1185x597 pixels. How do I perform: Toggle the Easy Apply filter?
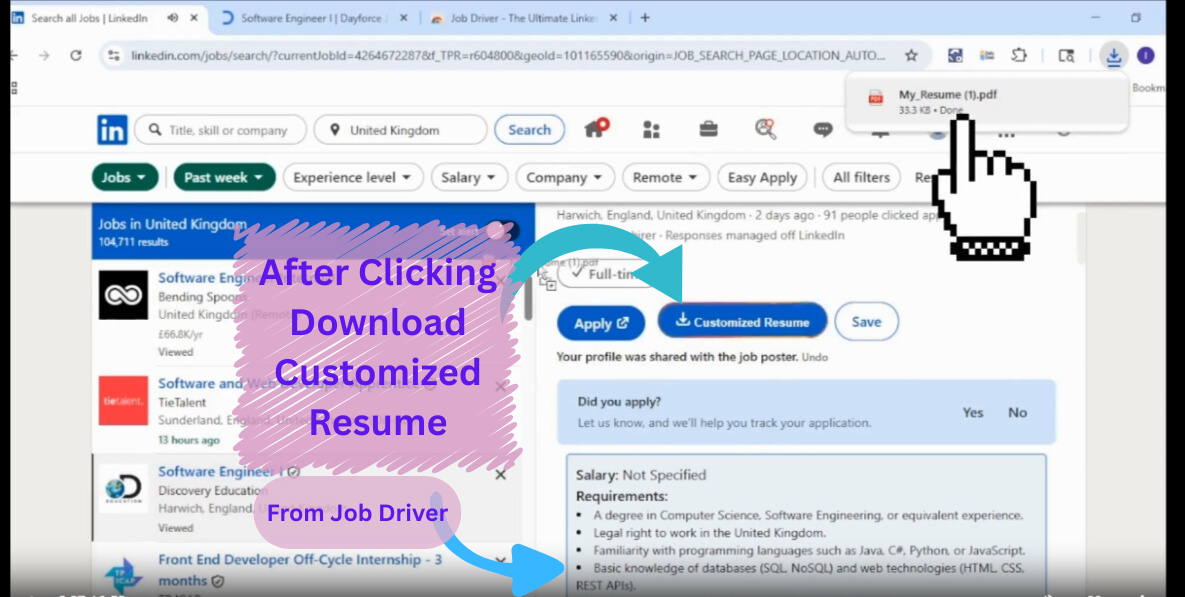[762, 177]
